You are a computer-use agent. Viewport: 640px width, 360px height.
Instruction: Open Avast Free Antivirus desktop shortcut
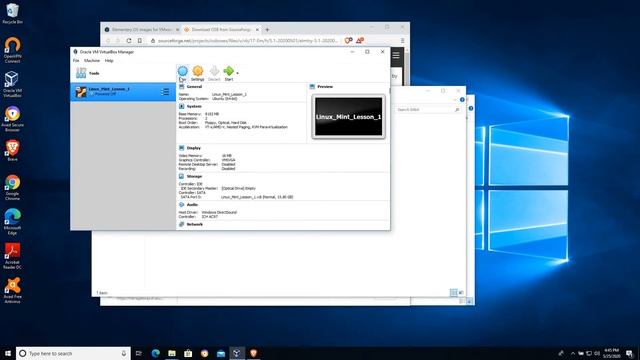coord(12,290)
